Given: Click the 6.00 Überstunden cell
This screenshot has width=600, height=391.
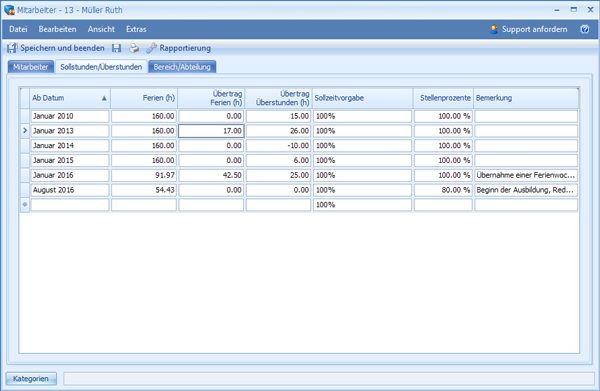Looking at the screenshot, I should point(279,160).
